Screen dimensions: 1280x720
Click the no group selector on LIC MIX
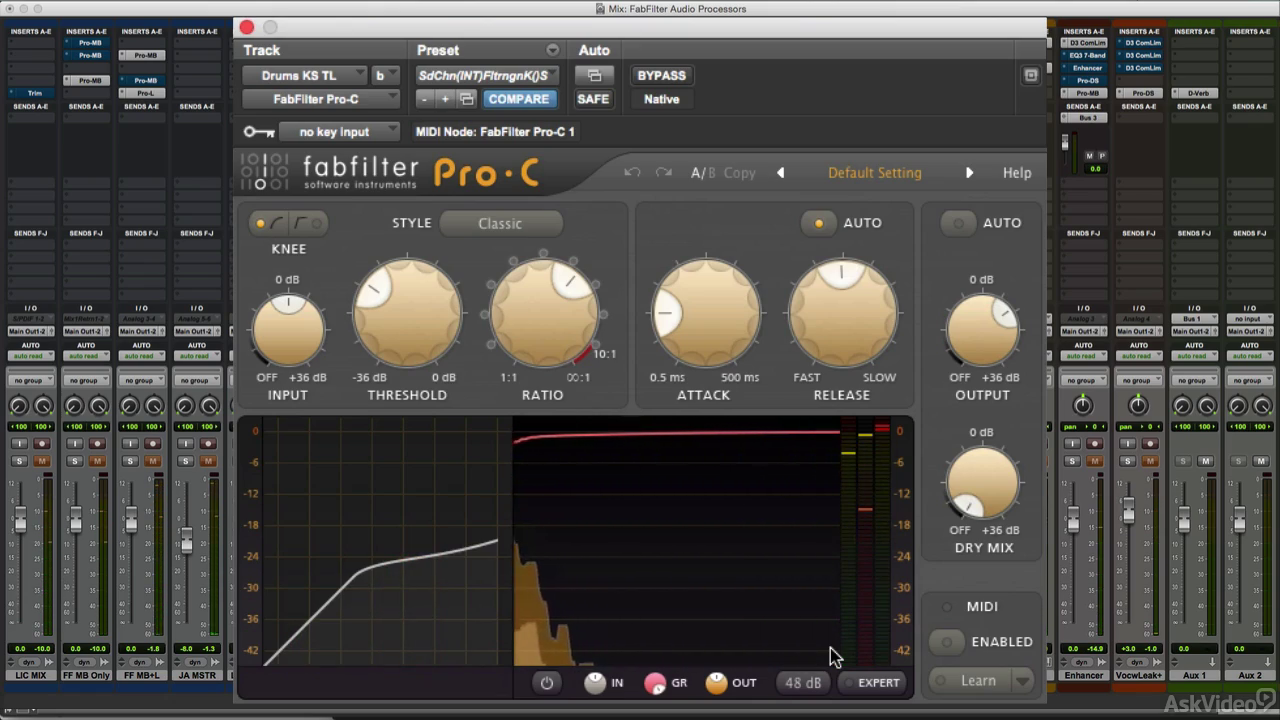coord(31,381)
